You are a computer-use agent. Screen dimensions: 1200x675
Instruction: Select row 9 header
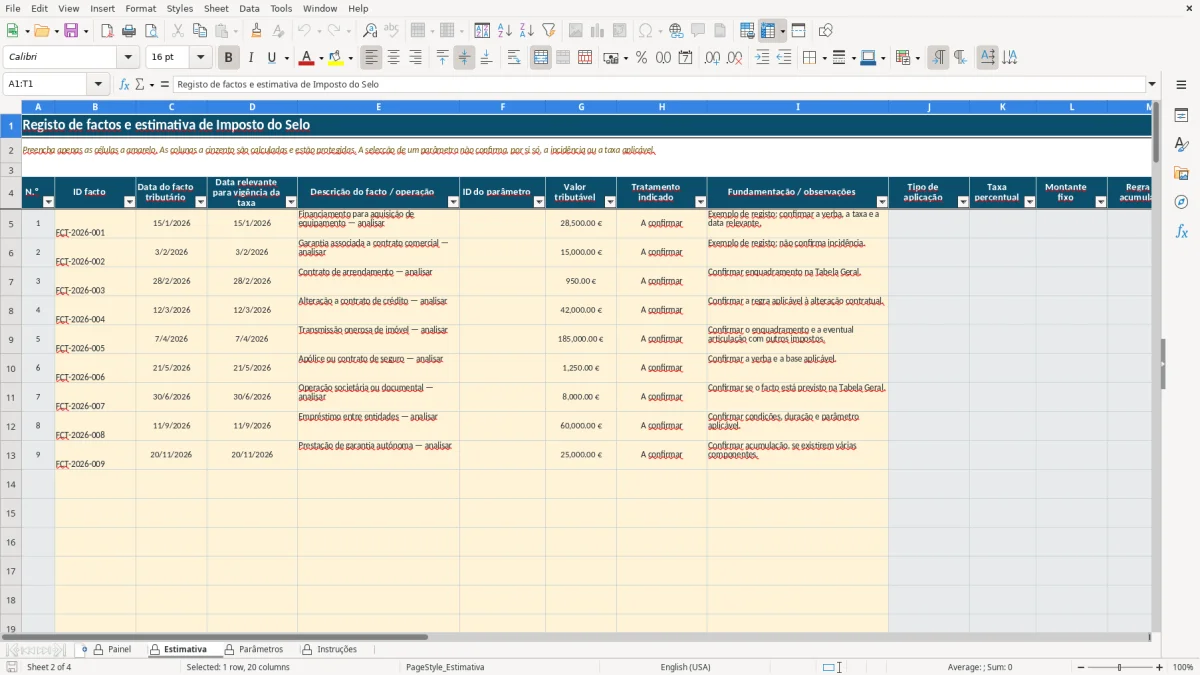click(11, 339)
